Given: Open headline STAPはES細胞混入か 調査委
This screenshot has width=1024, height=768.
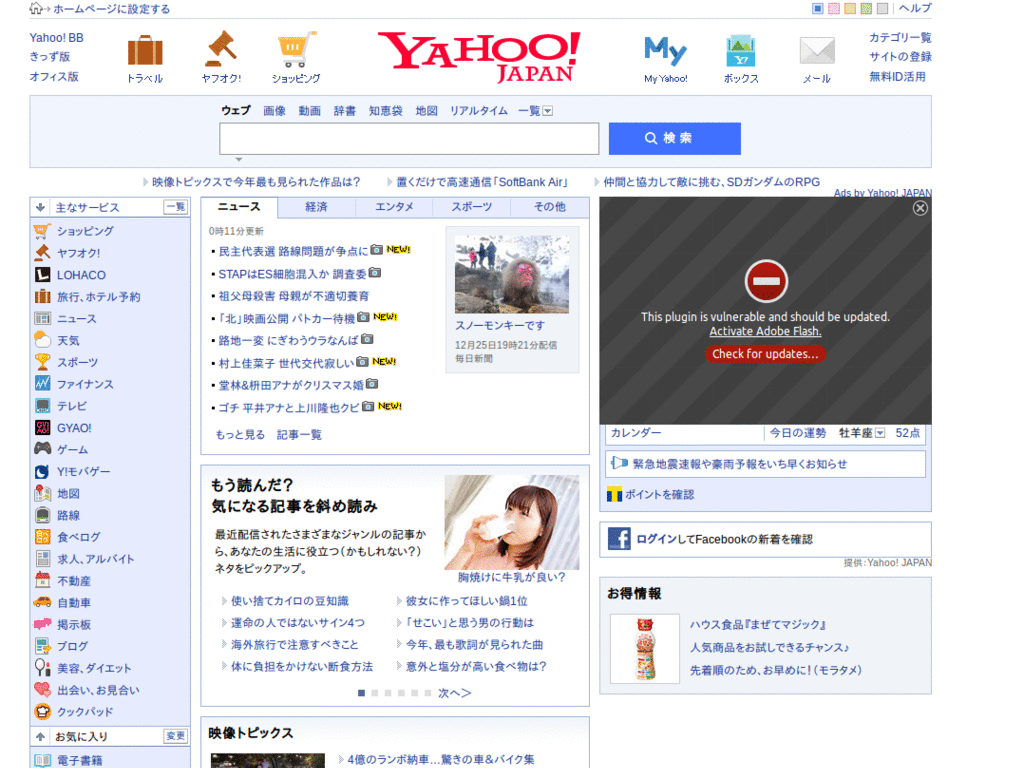Looking at the screenshot, I should [293, 274].
